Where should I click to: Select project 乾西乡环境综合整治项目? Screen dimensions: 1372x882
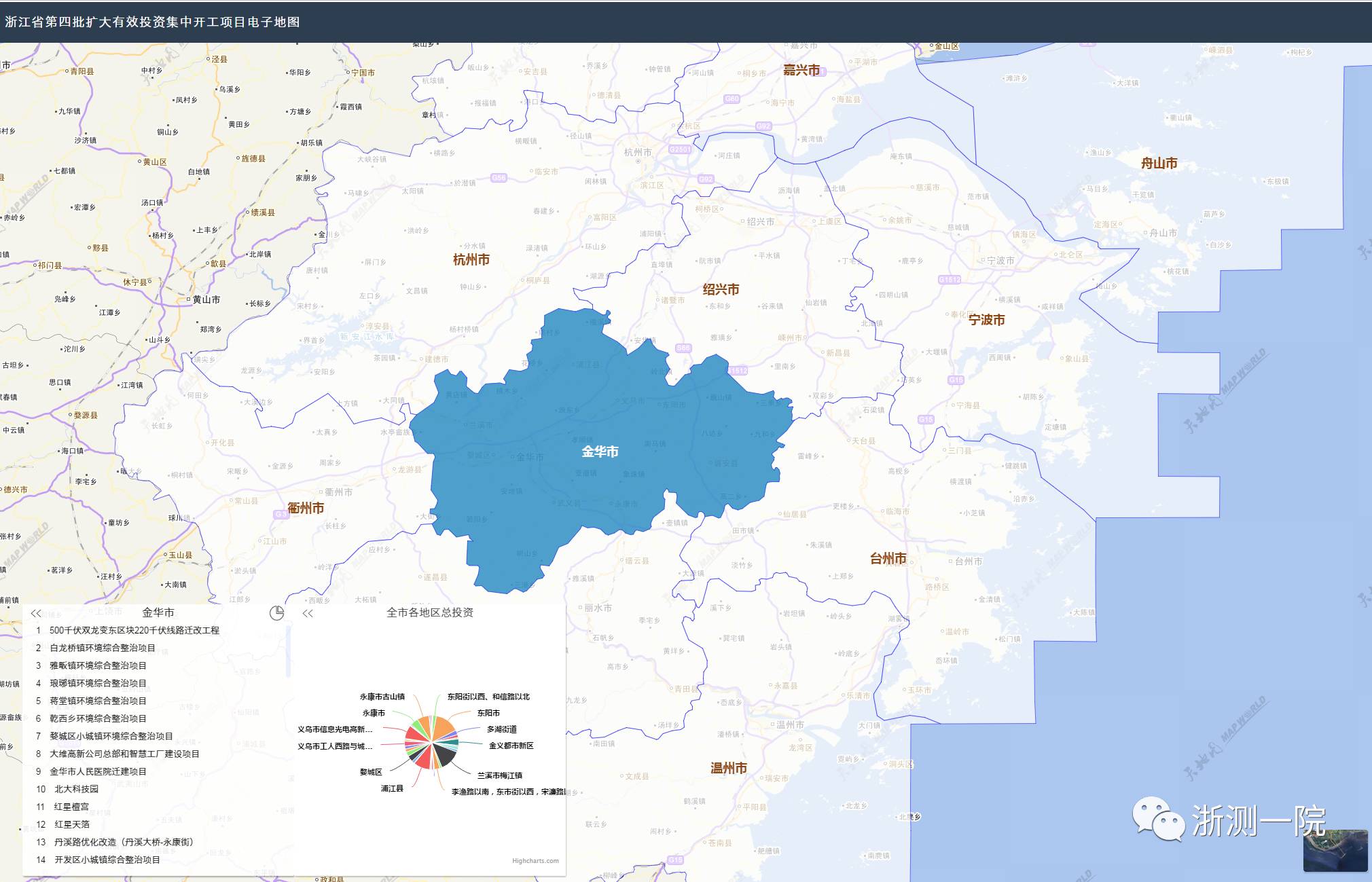[98, 718]
